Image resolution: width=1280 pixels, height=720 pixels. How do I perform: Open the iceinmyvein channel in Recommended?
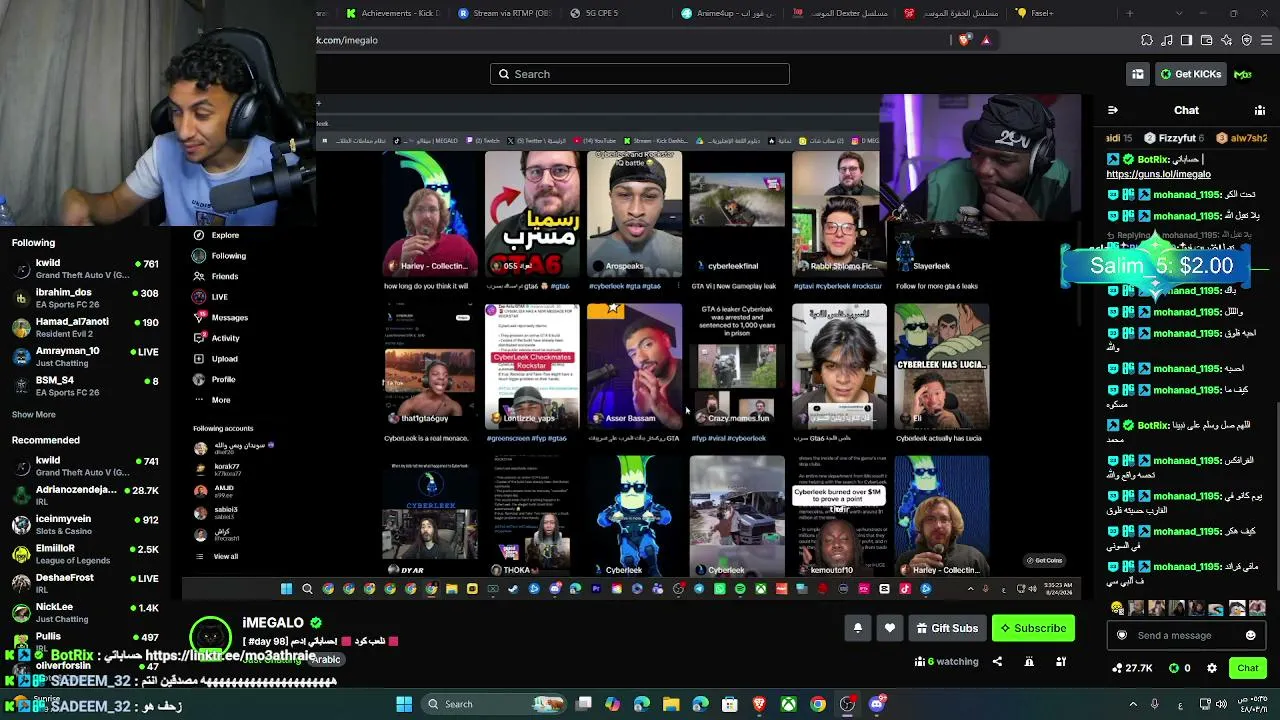click(x=86, y=524)
